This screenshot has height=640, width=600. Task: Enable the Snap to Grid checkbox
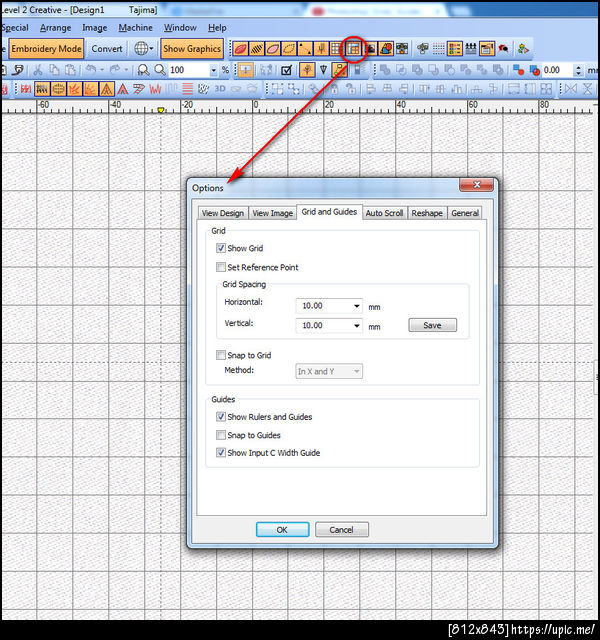point(221,355)
